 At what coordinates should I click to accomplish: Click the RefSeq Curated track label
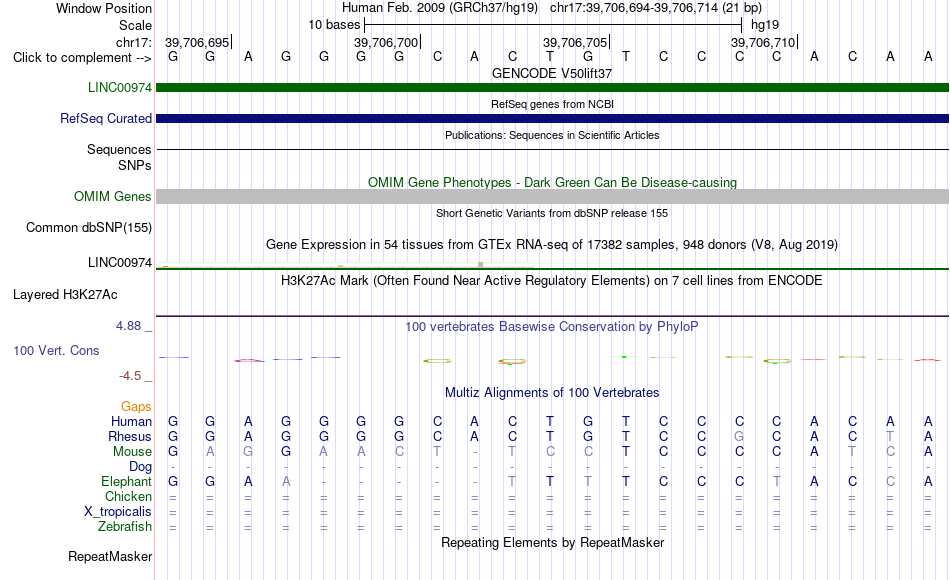pyautogui.click(x=105, y=119)
